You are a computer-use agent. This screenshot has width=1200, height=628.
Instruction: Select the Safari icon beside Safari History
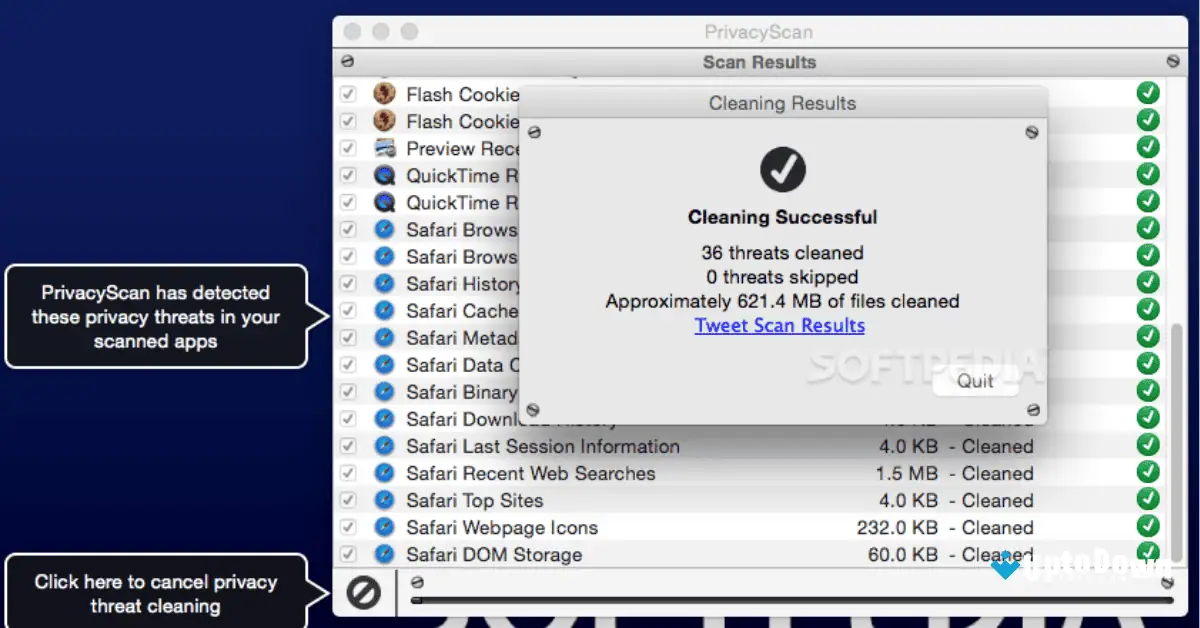tap(385, 284)
